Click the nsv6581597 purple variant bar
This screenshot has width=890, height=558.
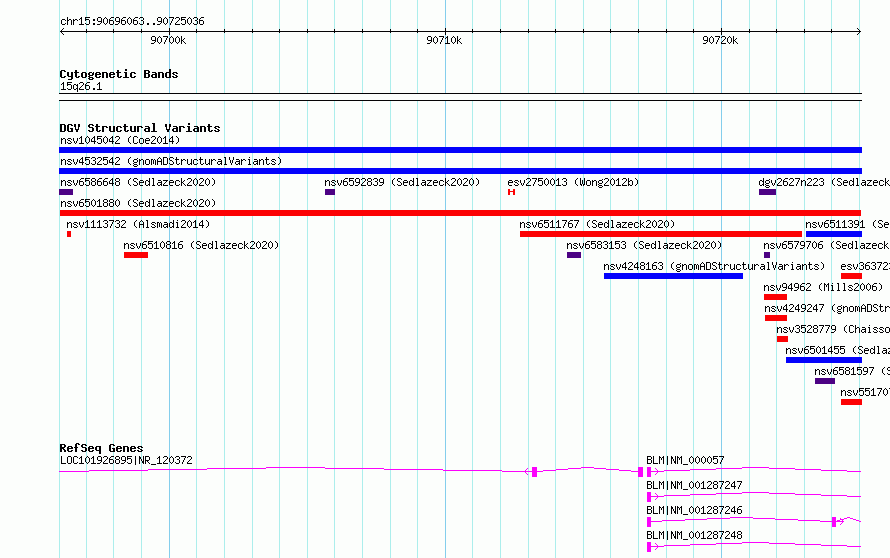click(x=825, y=381)
